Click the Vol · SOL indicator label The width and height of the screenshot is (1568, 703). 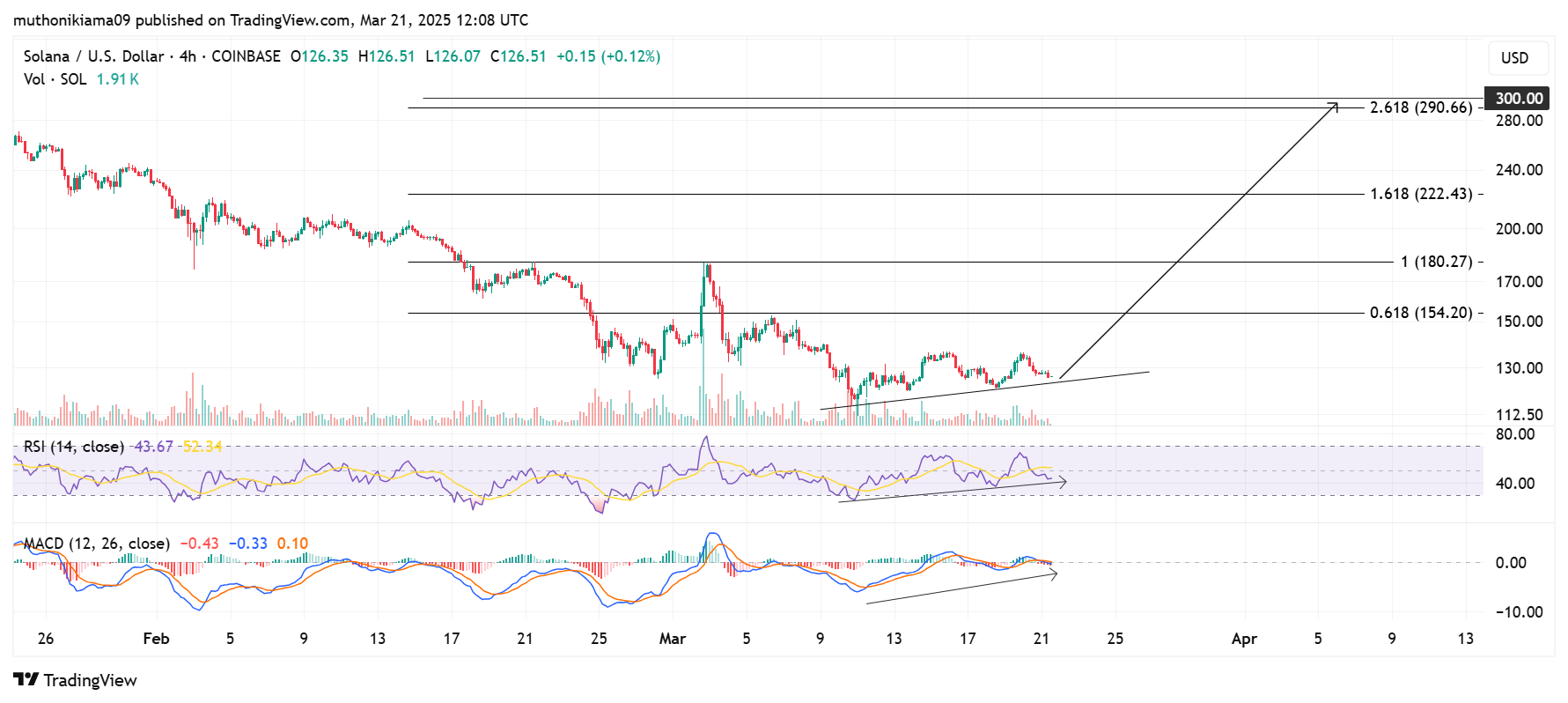click(x=55, y=79)
